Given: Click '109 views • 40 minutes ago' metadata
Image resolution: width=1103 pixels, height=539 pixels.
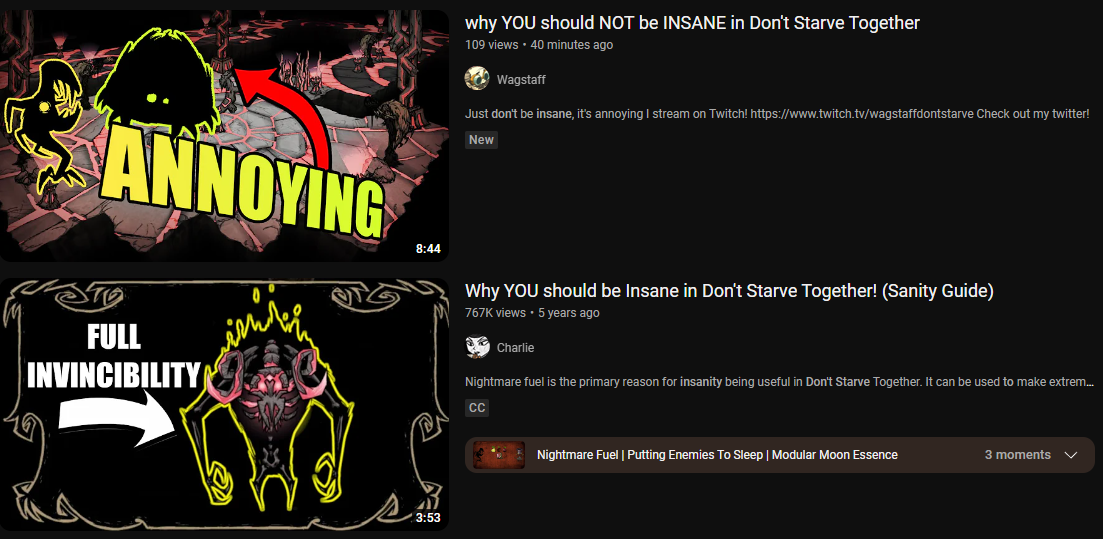Looking at the screenshot, I should tap(539, 45).
